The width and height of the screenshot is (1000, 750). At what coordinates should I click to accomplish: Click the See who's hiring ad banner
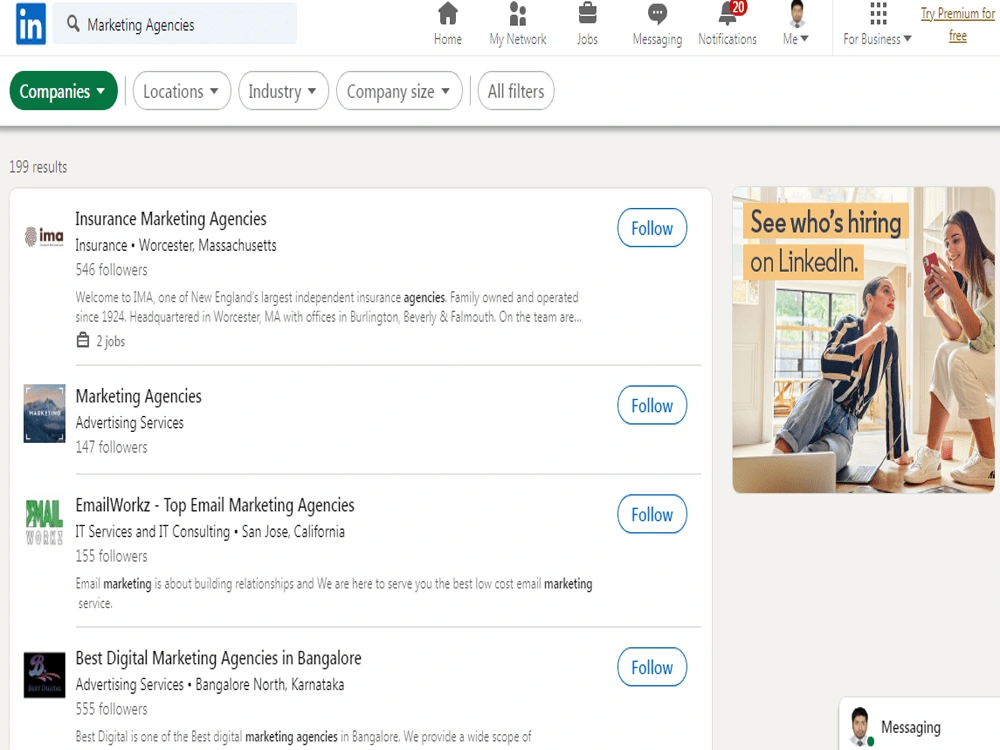click(864, 340)
